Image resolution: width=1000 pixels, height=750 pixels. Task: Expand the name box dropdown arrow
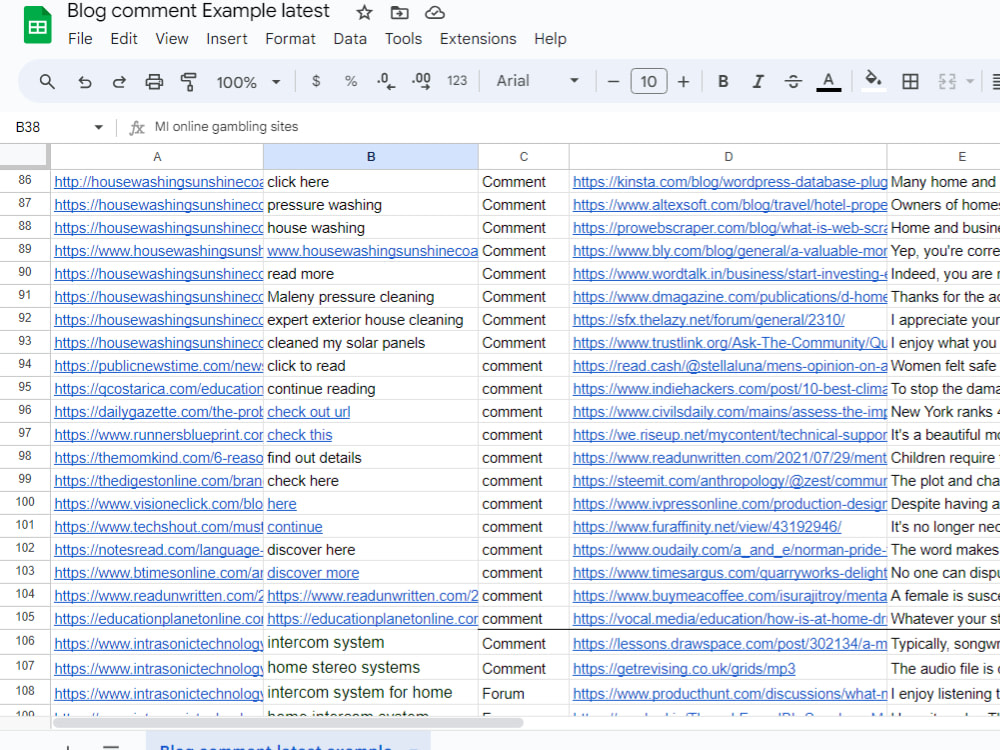click(x=98, y=127)
